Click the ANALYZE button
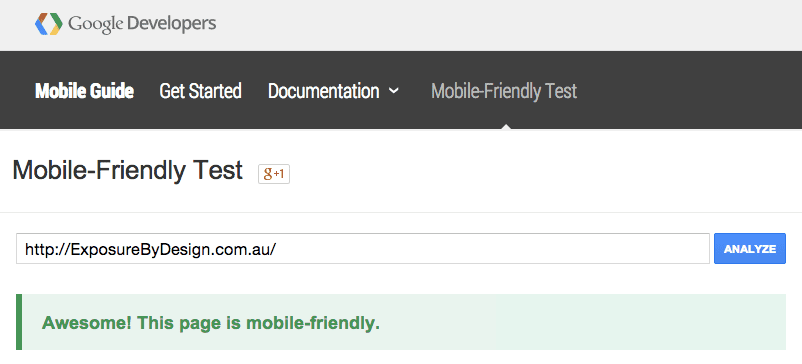 [750, 249]
